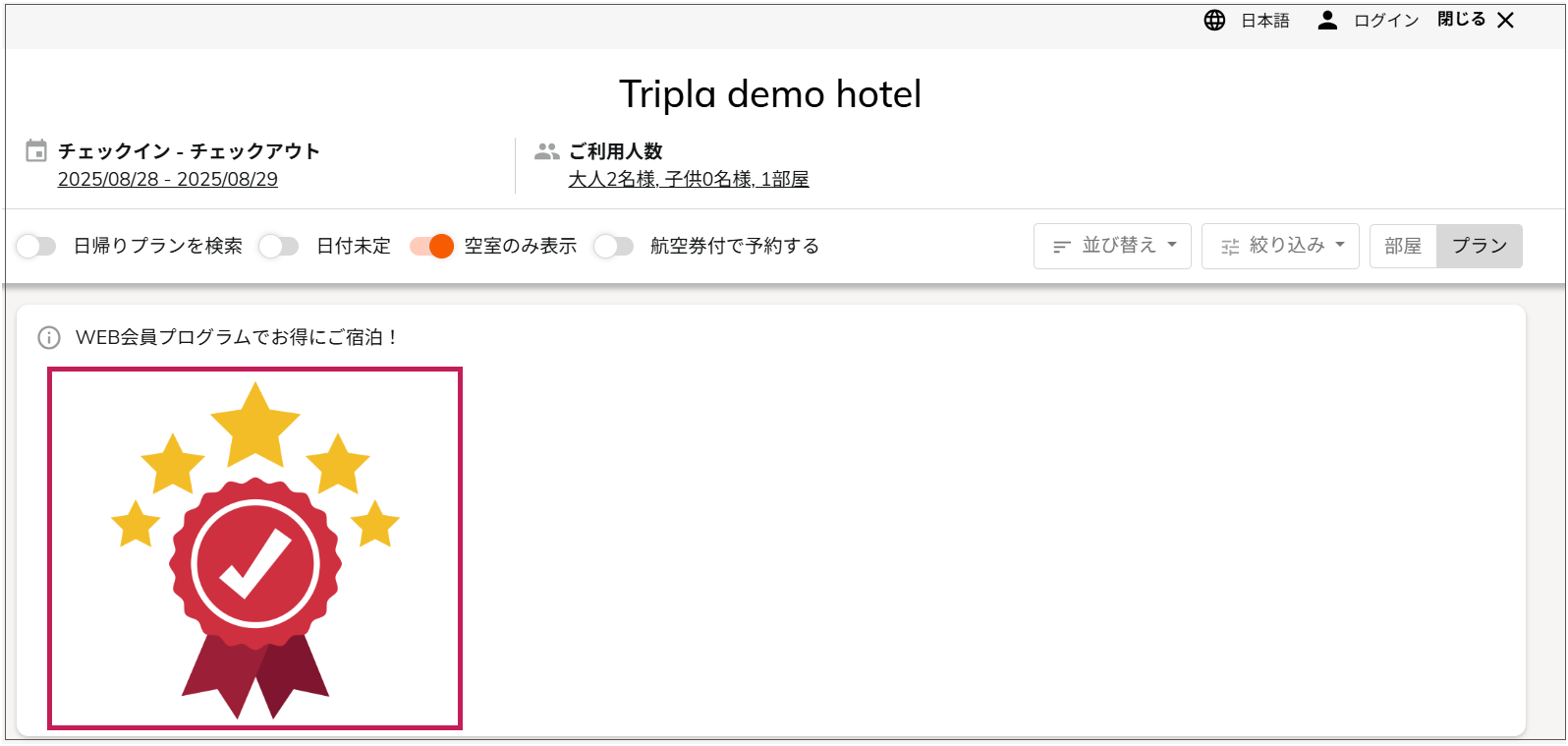Image resolution: width=1568 pixels, height=746 pixels.
Task: Toggle 航空券付で予約する switch
Action: pyautogui.click(x=613, y=246)
